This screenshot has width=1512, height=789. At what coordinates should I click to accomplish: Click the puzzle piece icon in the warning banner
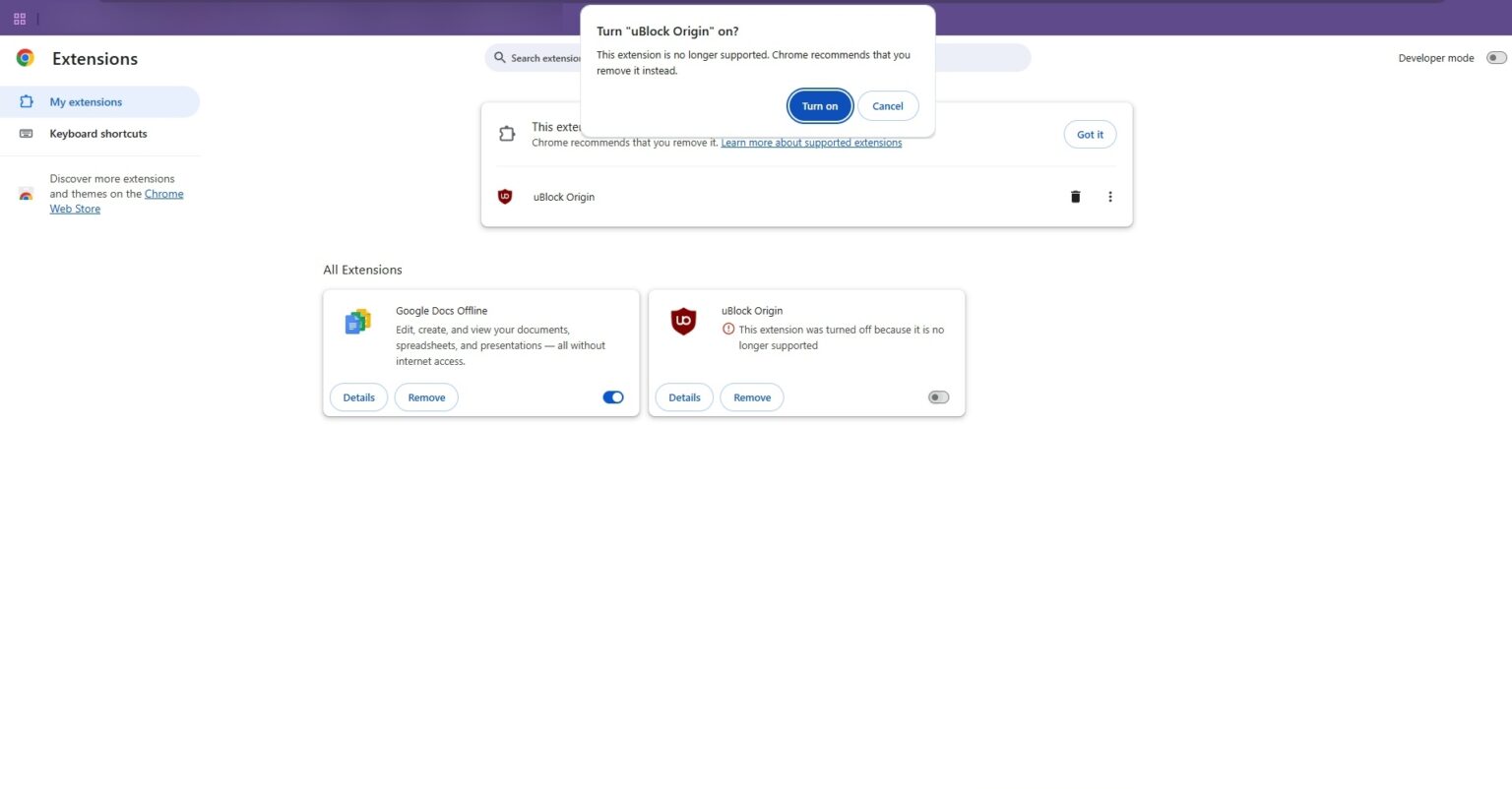[506, 133]
